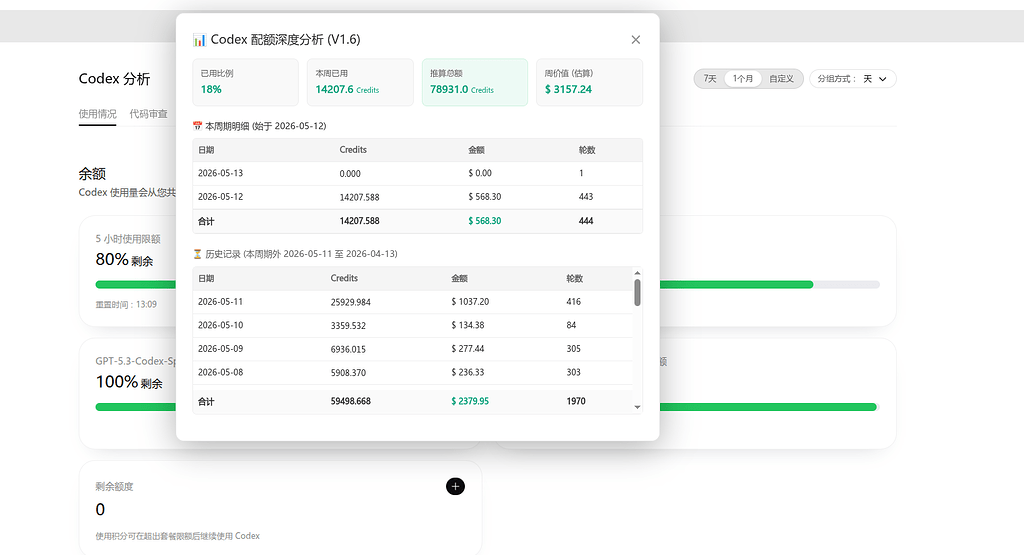Click the 1970 total rounds value

576,401
